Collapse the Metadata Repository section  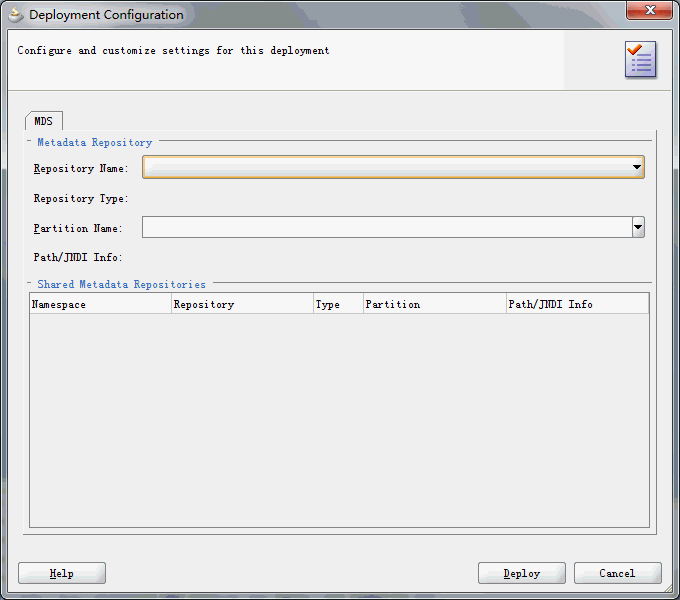(29, 141)
